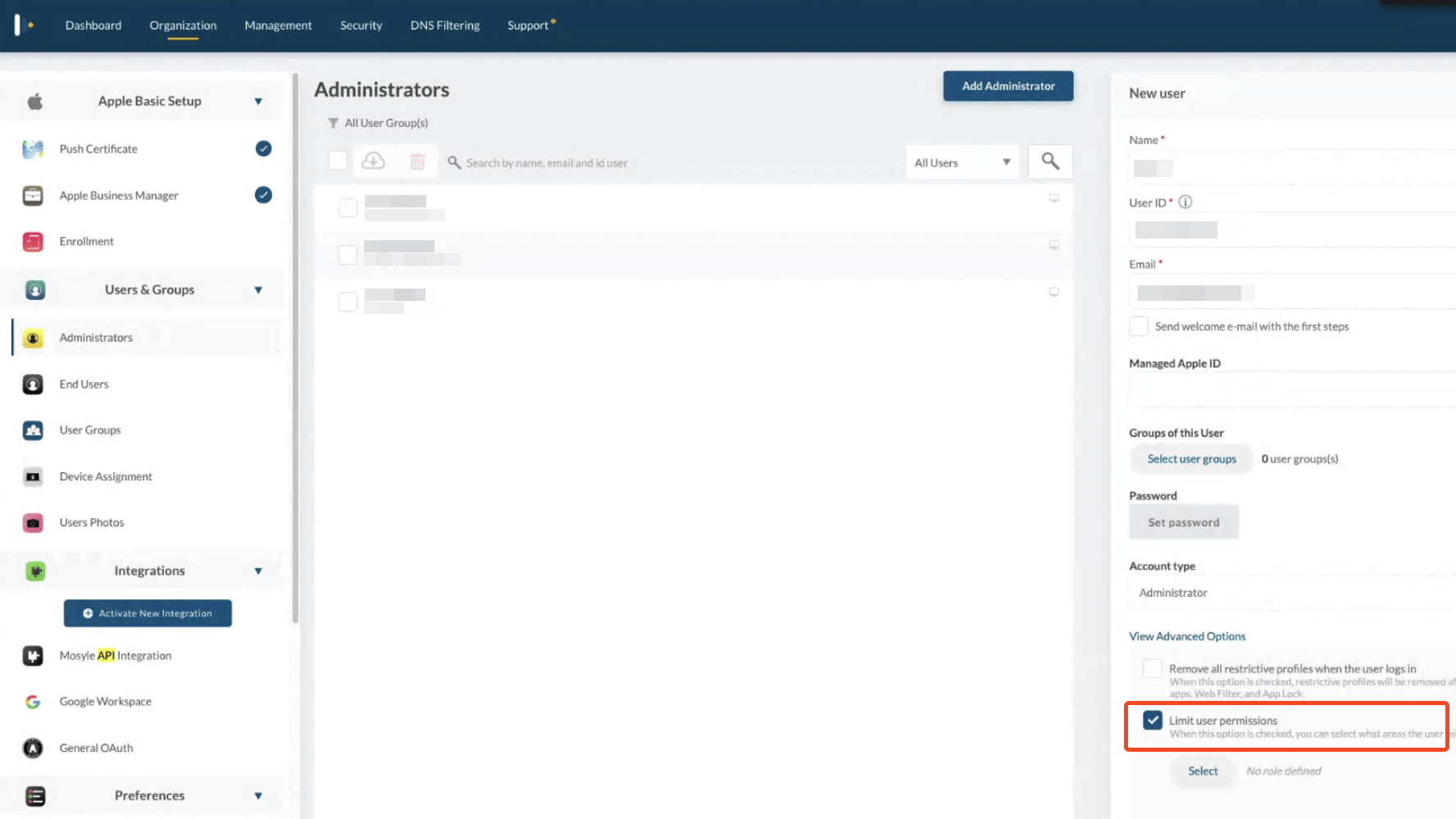Click the End Users icon
Viewport: 1456px width, 819px height.
click(33, 384)
